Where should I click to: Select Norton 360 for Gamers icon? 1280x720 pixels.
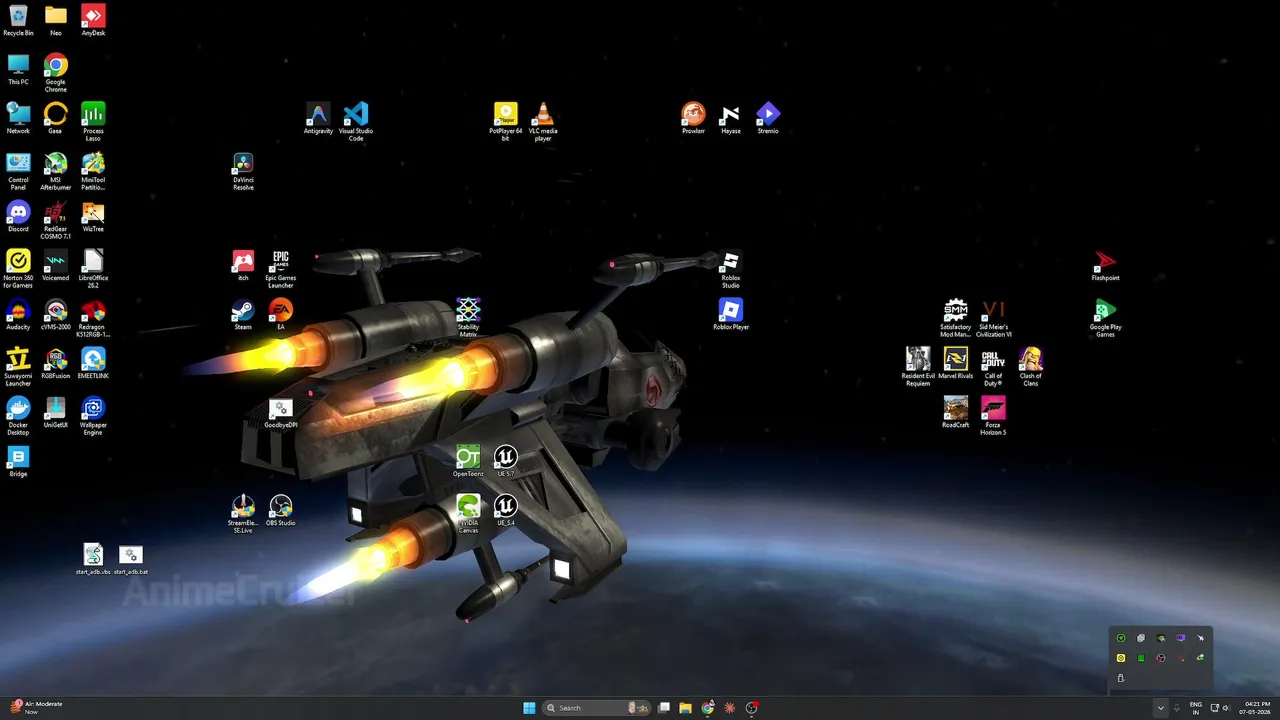click(18, 269)
